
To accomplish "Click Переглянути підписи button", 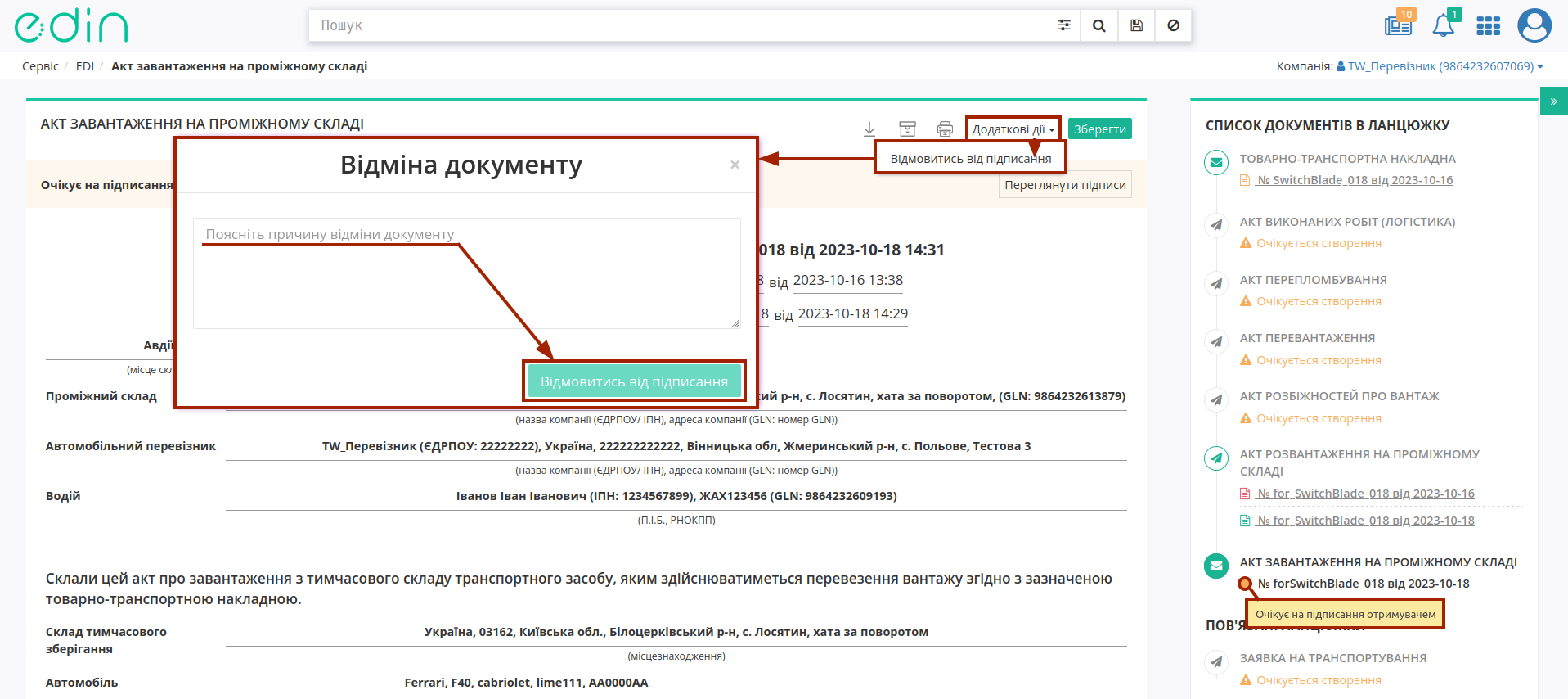I will (x=1065, y=185).
